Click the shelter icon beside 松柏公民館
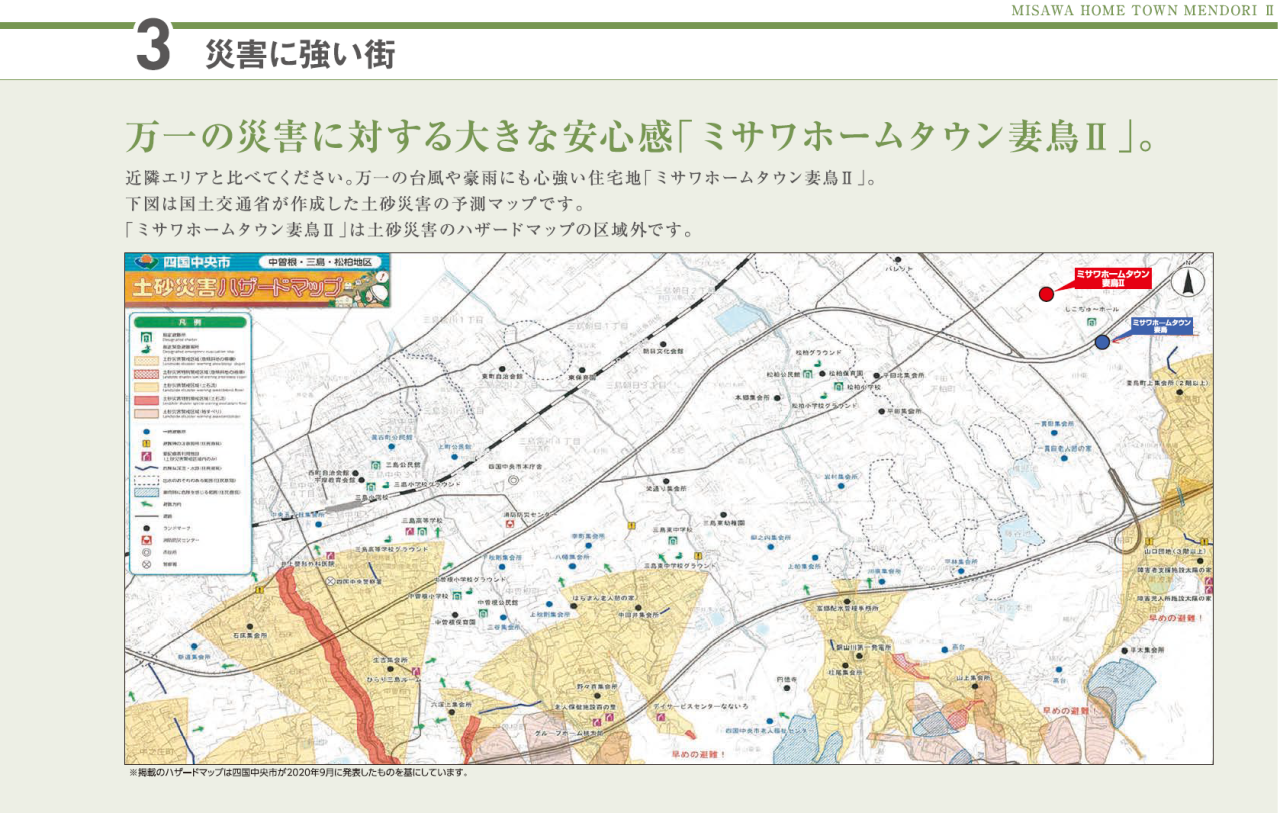Viewport: 1280px width, 813px height. 808,374
